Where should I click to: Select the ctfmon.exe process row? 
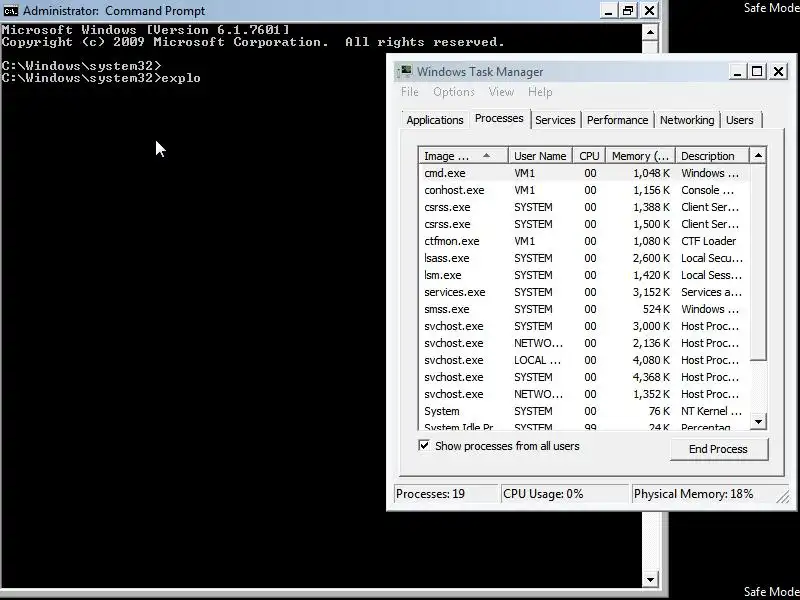584,241
